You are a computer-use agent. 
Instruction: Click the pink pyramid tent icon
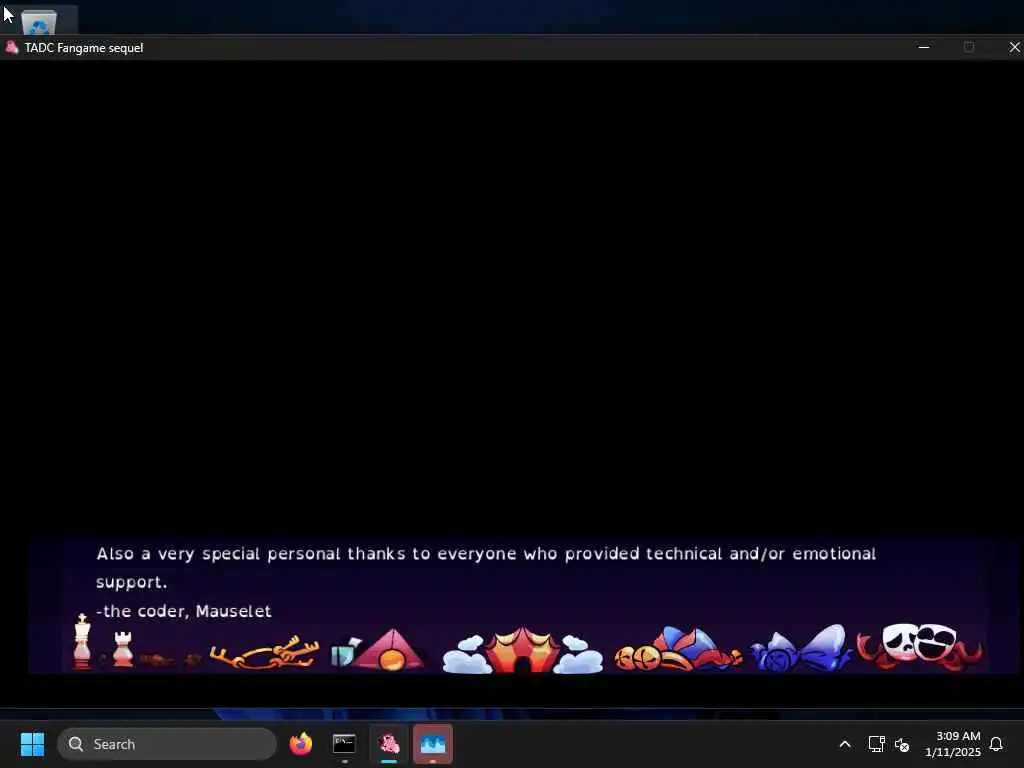[390, 650]
